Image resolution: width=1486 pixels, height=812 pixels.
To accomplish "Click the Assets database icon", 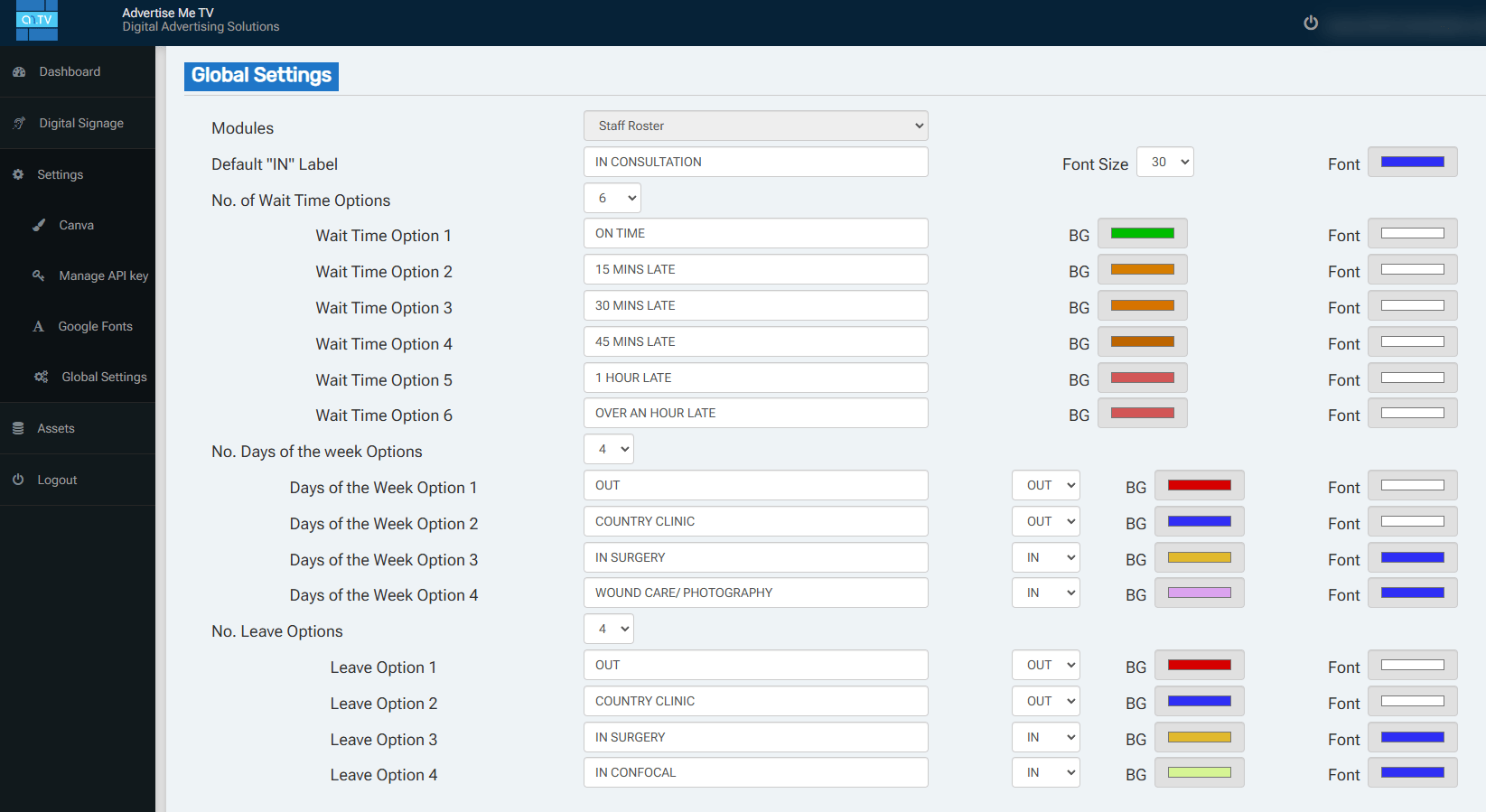I will (x=18, y=428).
